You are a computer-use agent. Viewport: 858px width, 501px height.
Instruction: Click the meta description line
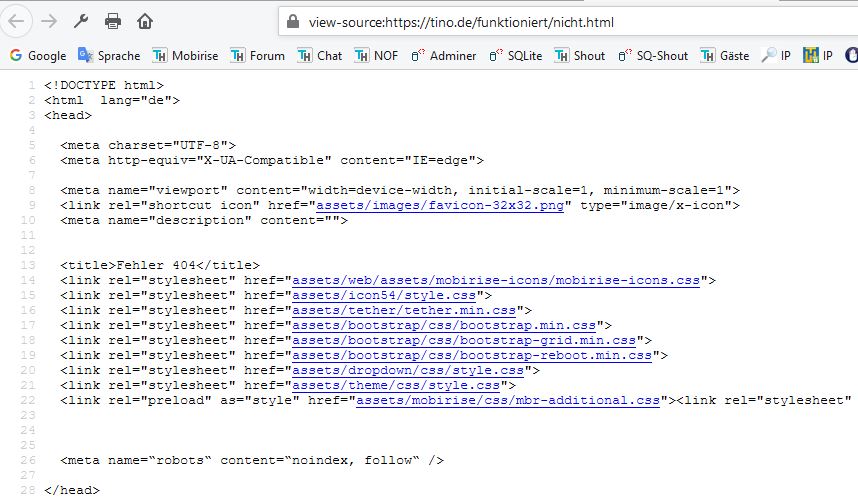(204, 220)
